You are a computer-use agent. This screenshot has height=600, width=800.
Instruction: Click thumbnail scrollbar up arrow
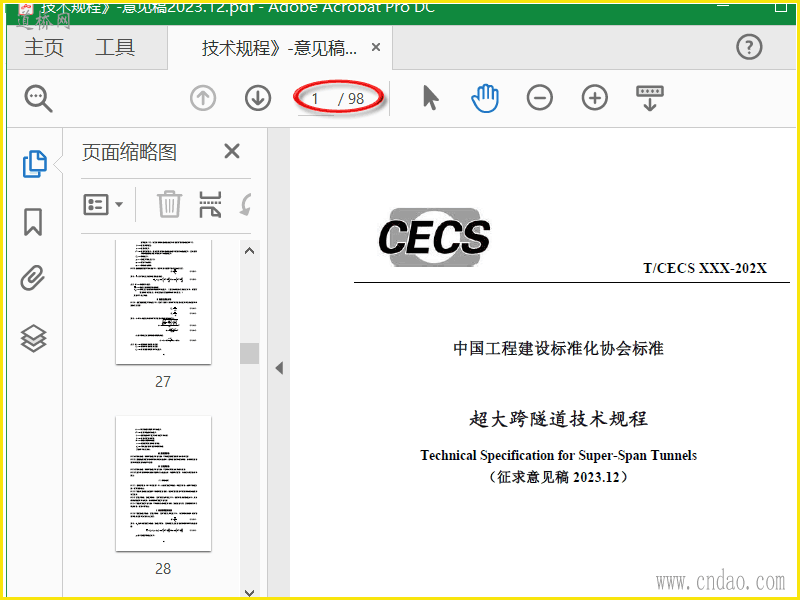[x=249, y=251]
